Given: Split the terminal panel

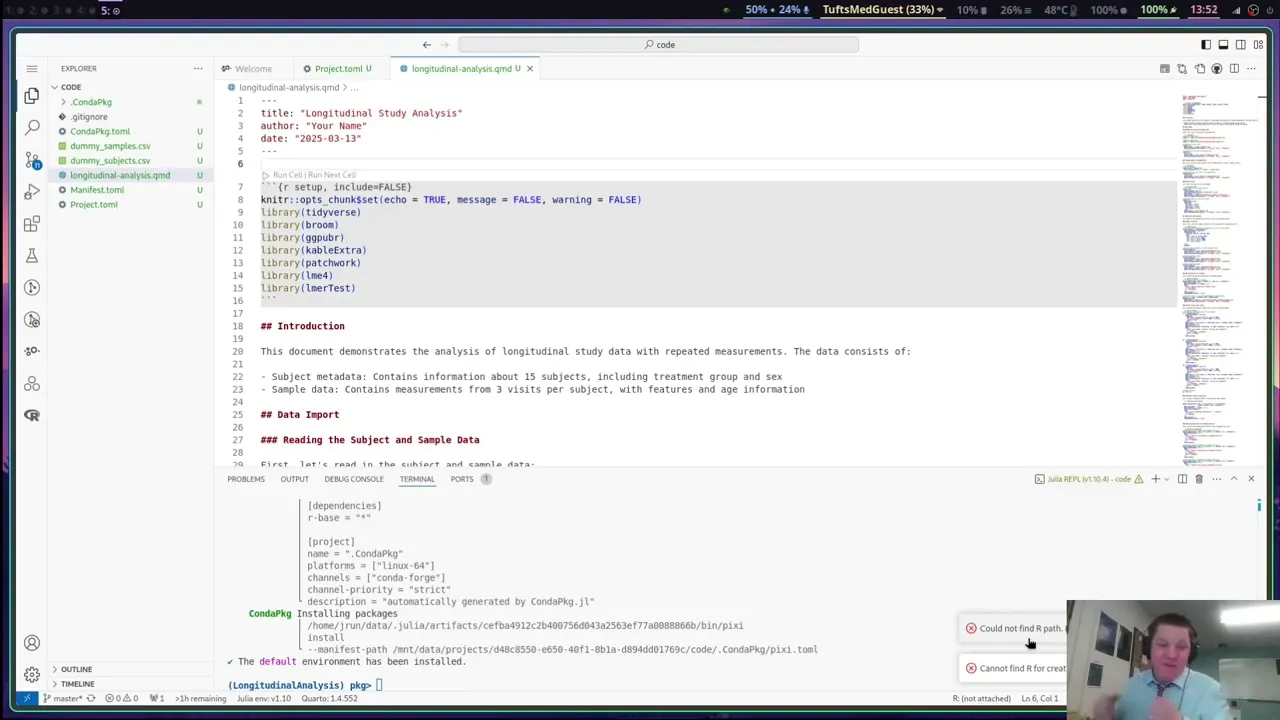Looking at the screenshot, I should point(1182,479).
